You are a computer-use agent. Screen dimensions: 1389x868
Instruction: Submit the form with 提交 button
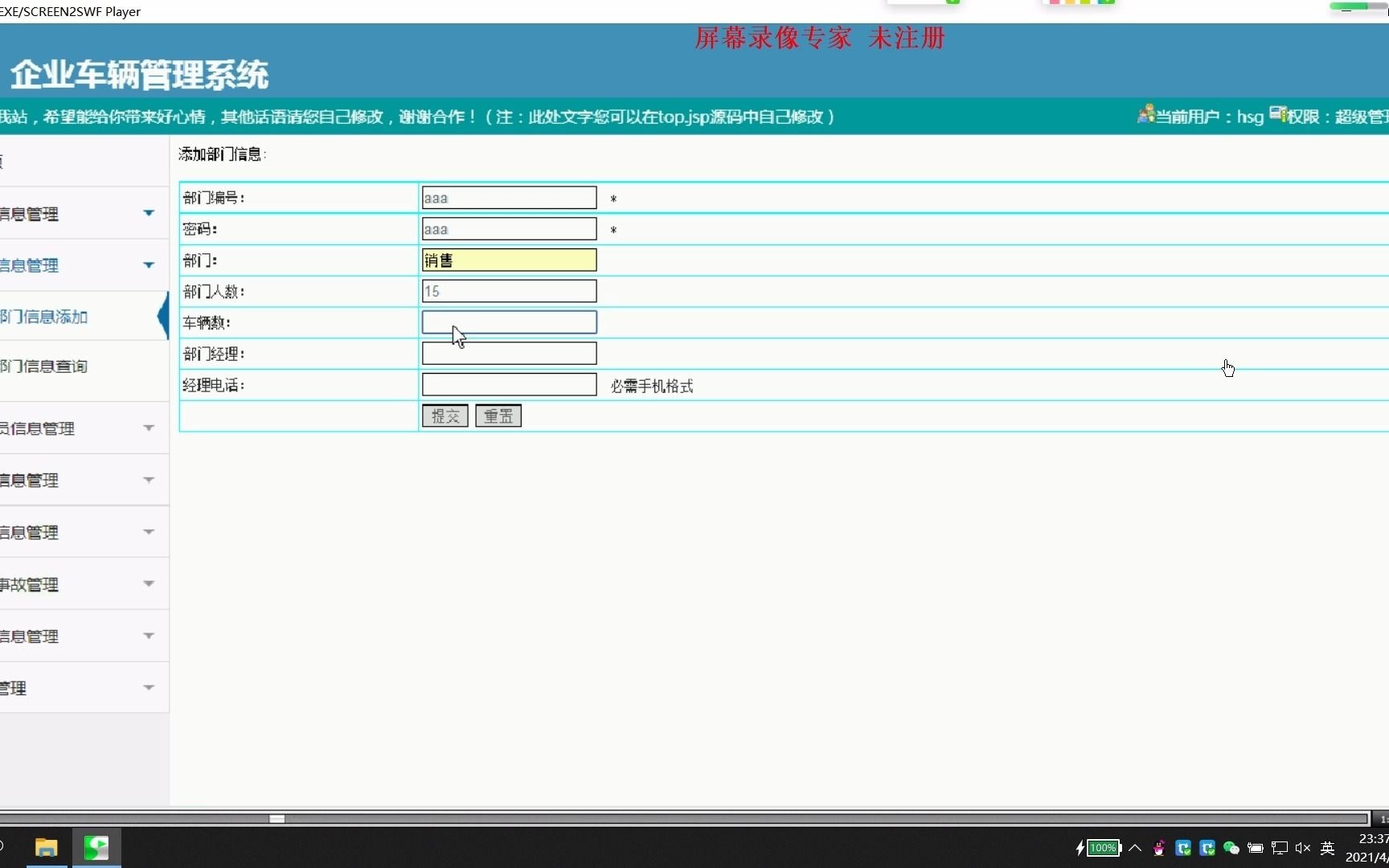click(445, 416)
